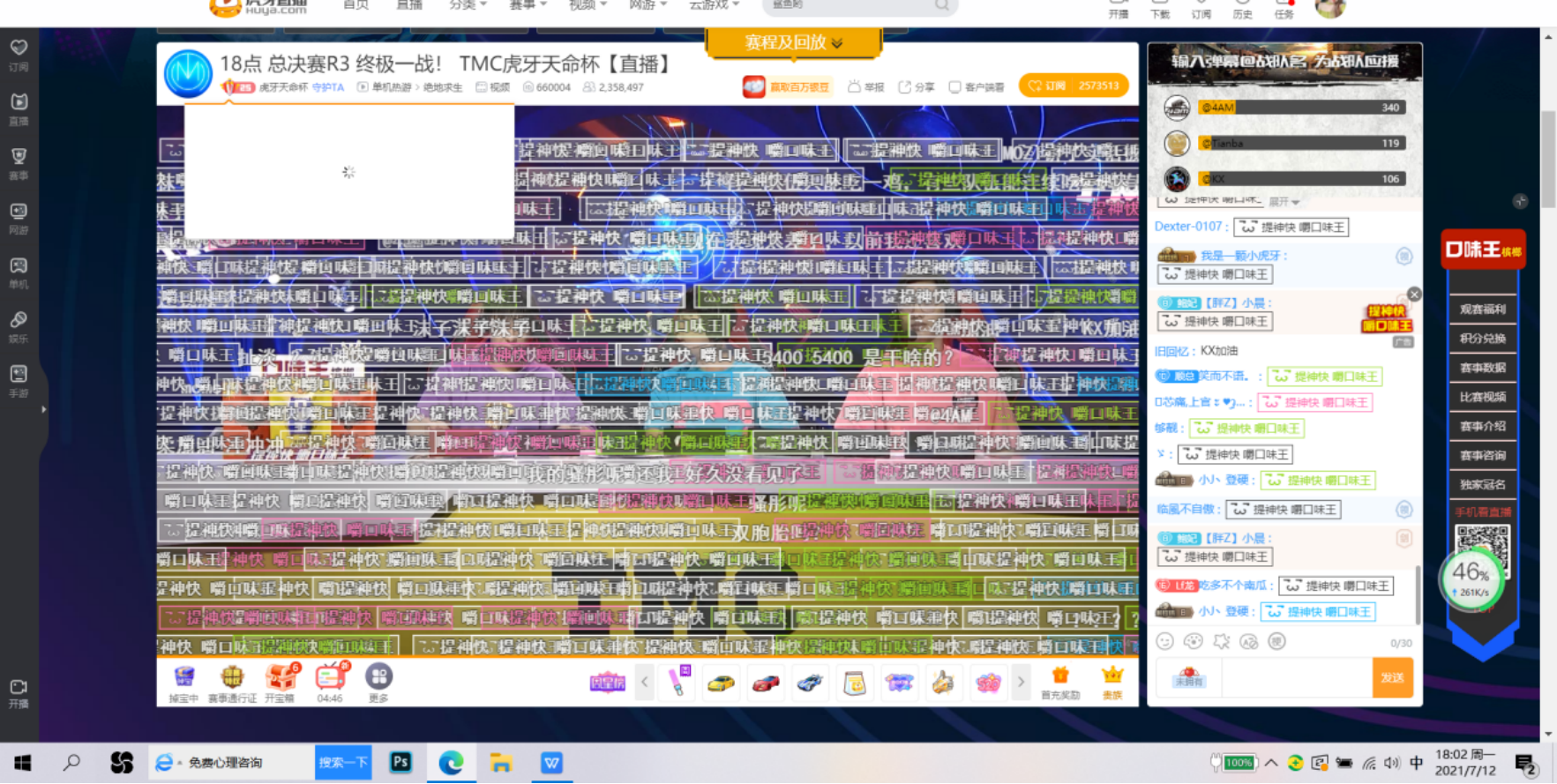
Task: Expand the 赛程及回放 schedule panel
Action: pos(793,42)
